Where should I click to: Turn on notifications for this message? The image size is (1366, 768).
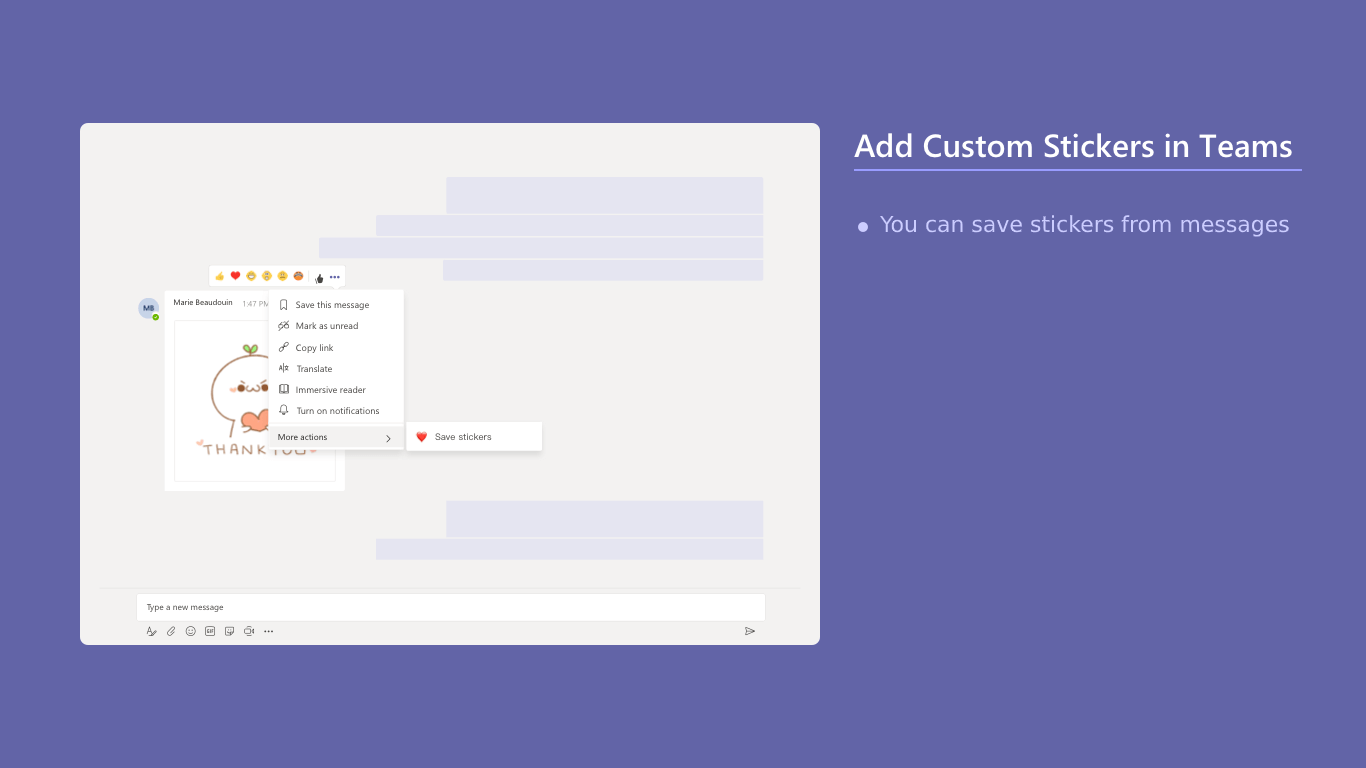337,411
